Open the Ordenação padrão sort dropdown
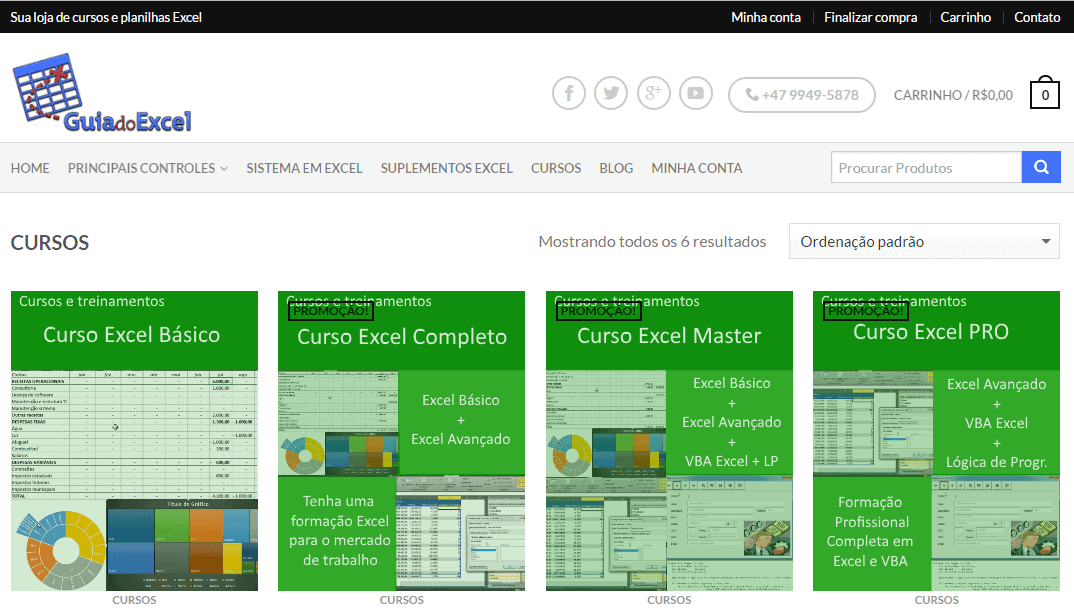Image resolution: width=1074 pixels, height=611 pixels. tap(922, 241)
